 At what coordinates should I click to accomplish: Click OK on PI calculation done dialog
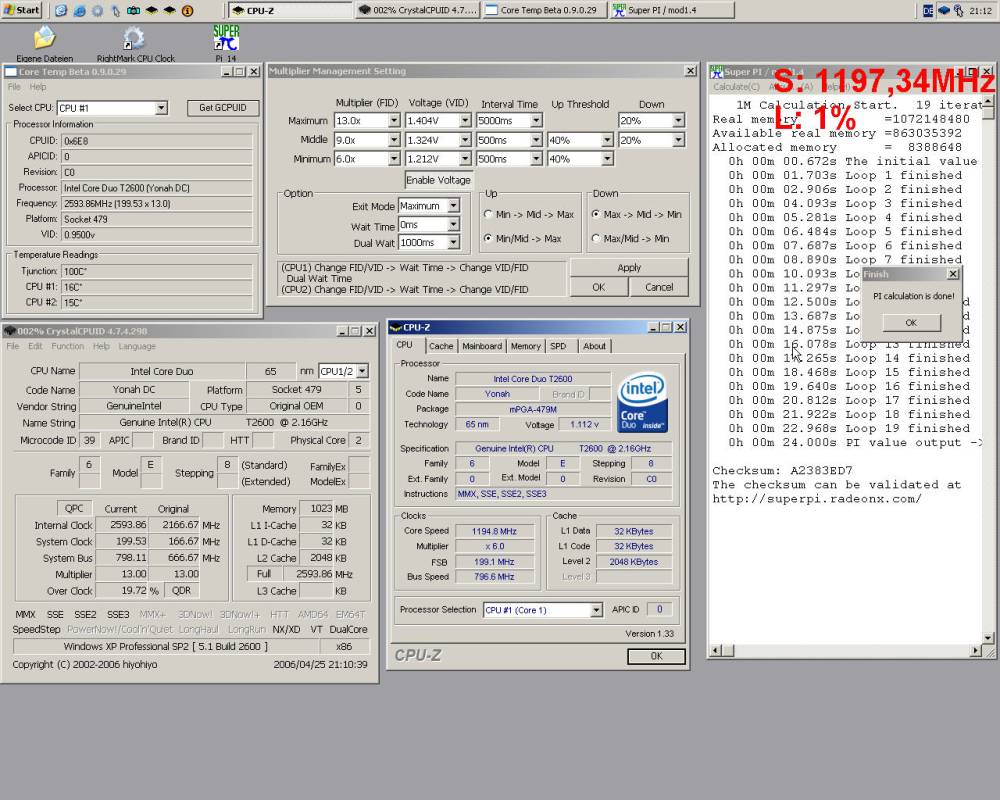pos(910,323)
